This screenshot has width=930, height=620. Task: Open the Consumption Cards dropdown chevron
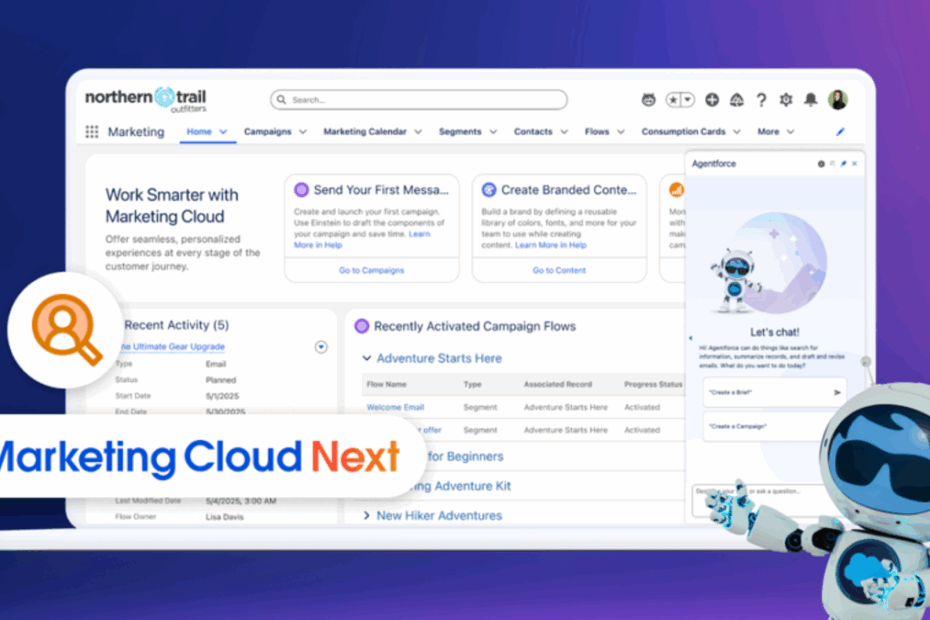click(737, 132)
